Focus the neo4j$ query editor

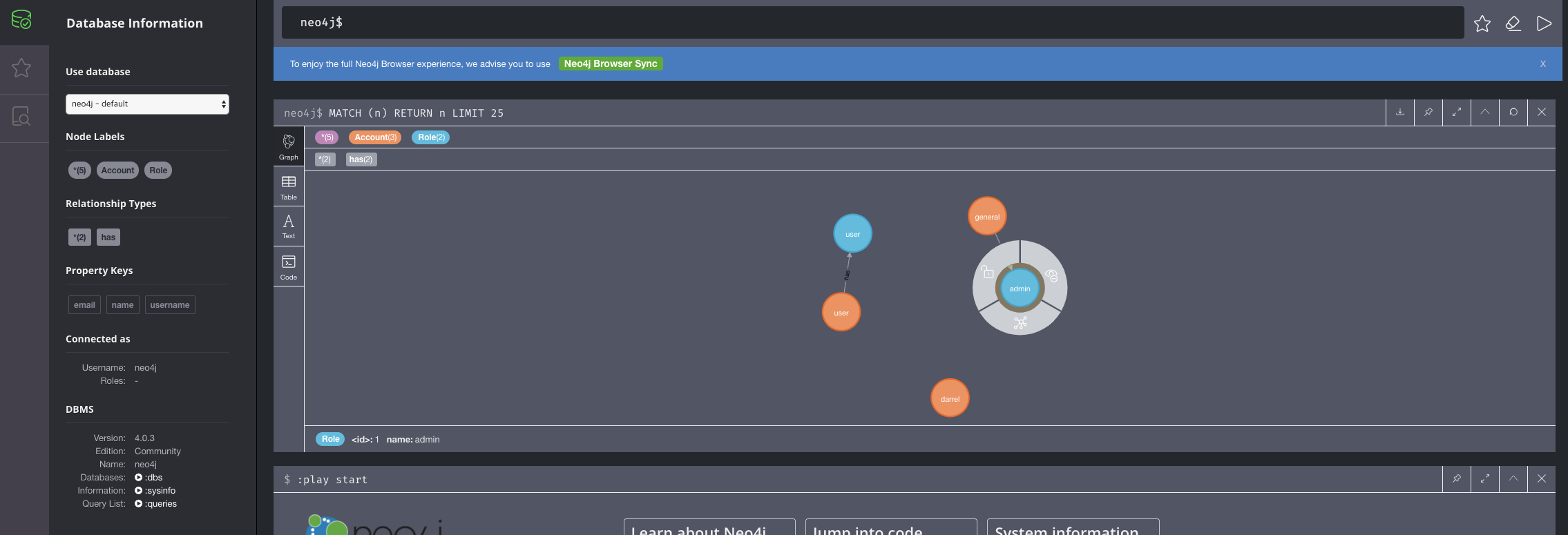click(x=872, y=23)
